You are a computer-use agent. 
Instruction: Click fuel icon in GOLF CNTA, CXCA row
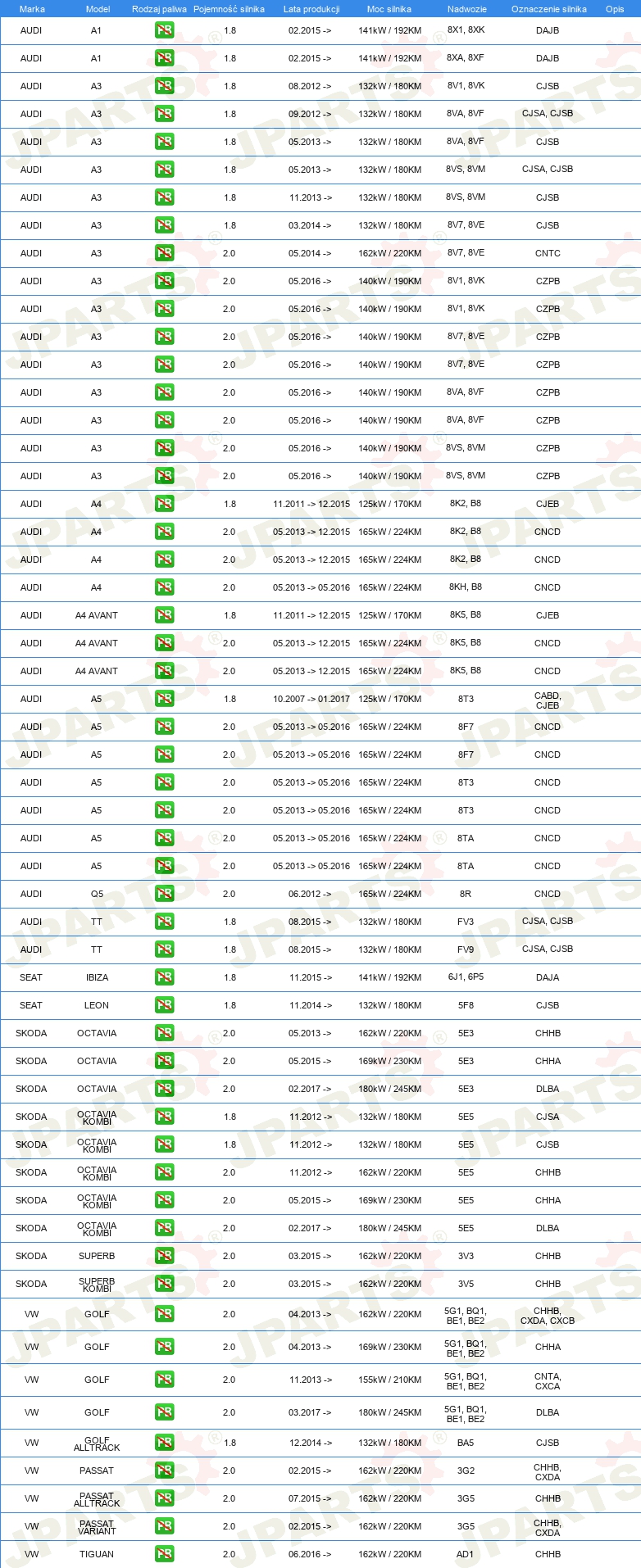(x=164, y=1380)
